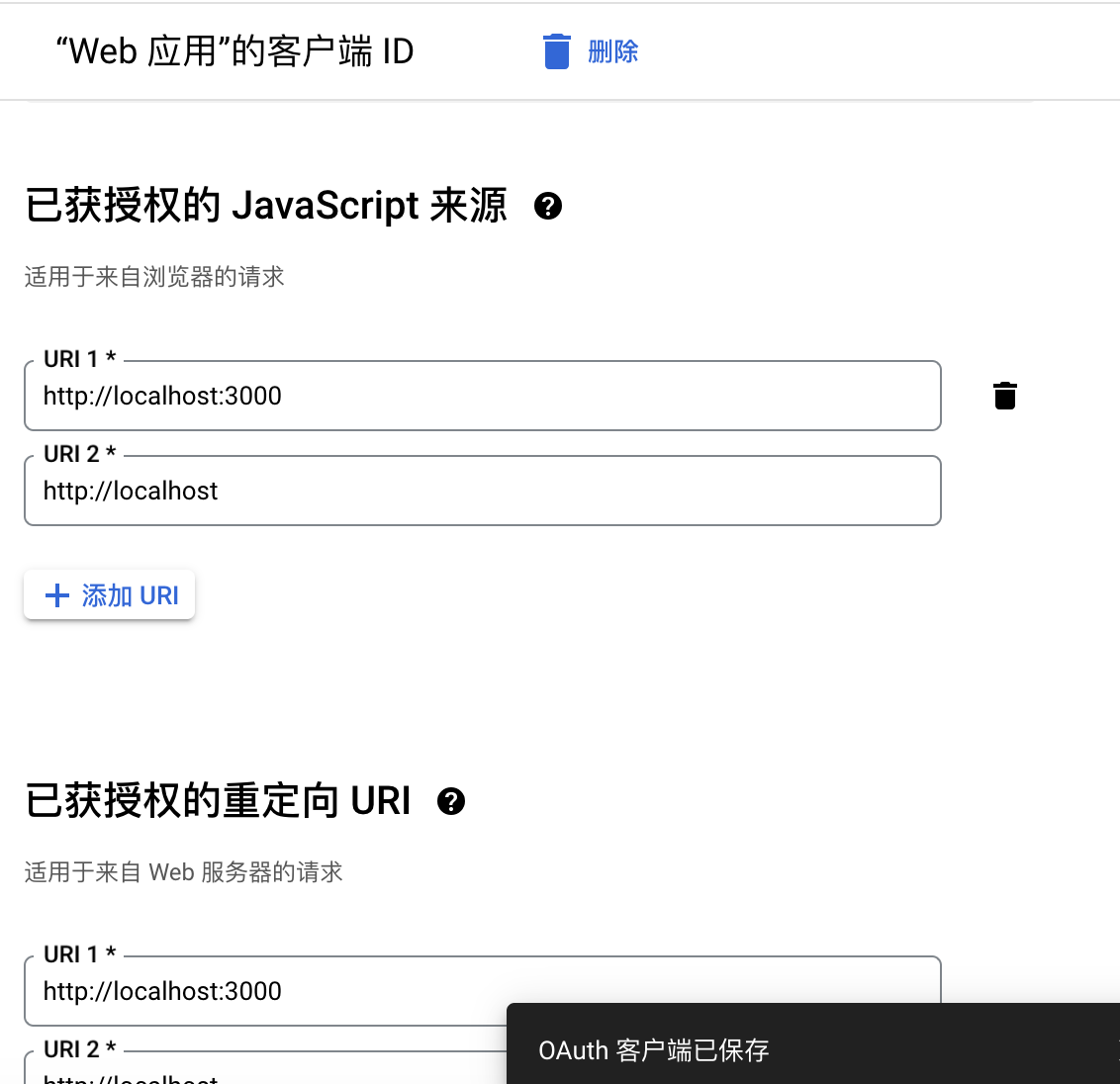
Task: Click the plus icon in 添加 URI
Action: [57, 595]
